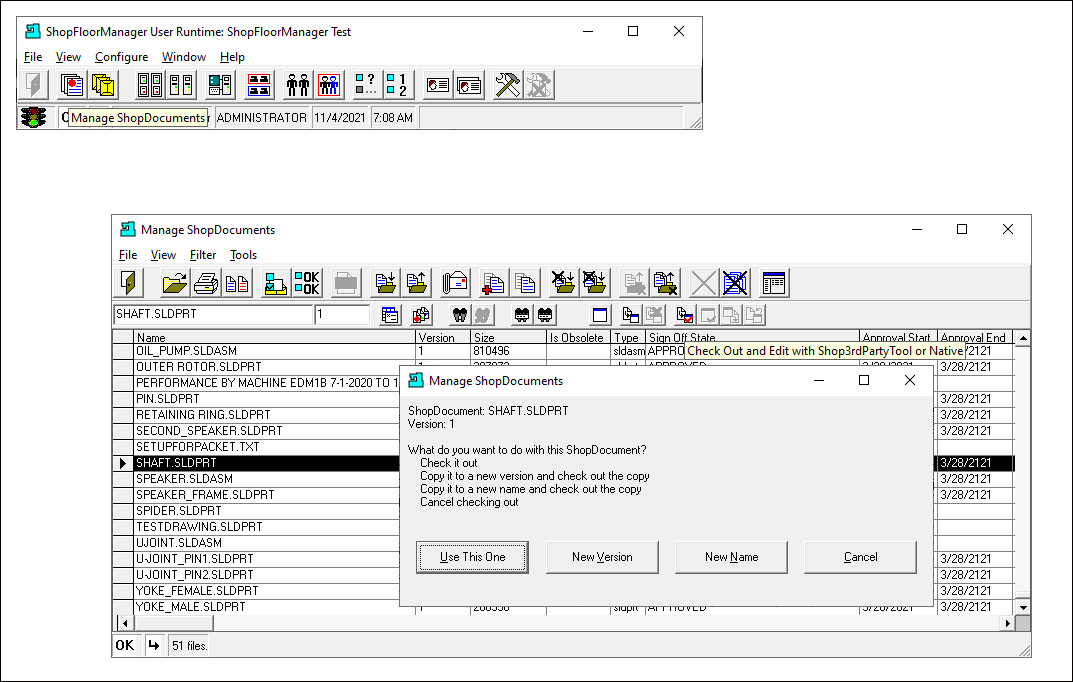
Task: Open the Configure menu
Action: pos(121,57)
